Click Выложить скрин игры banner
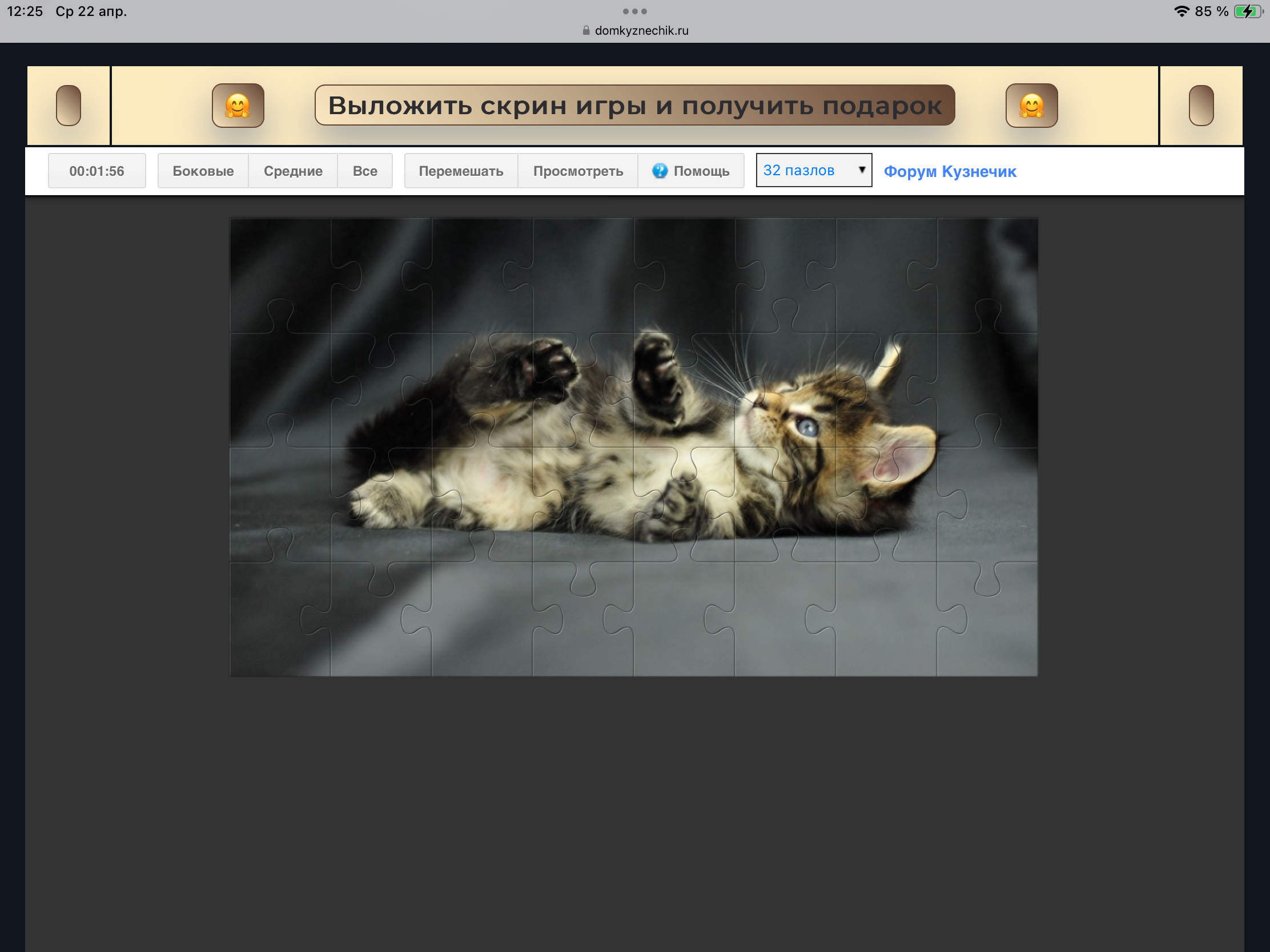 (x=634, y=106)
